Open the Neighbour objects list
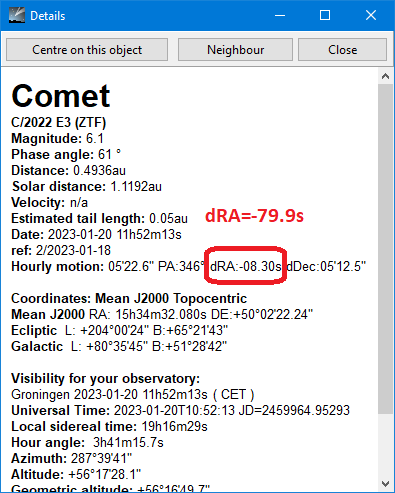This screenshot has height=493, width=395. point(235,50)
